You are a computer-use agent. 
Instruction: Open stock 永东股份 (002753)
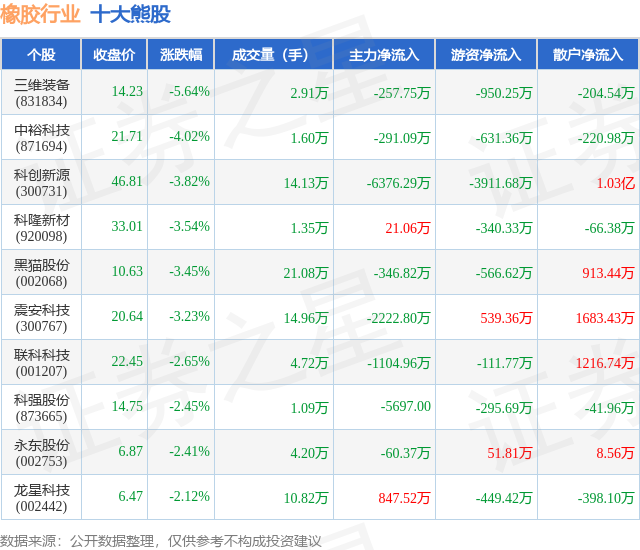coord(42,453)
